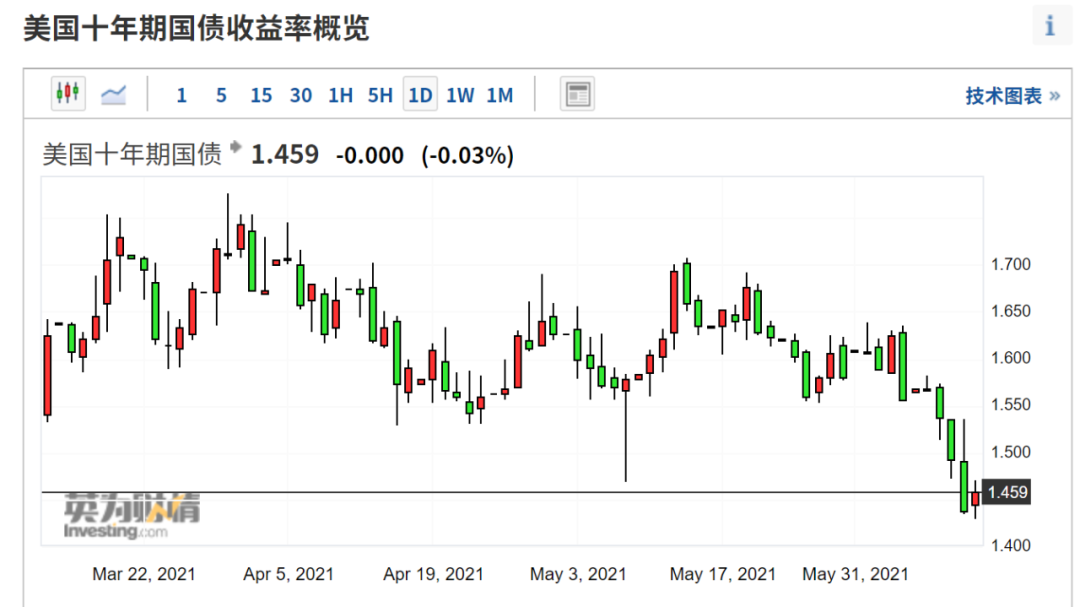The width and height of the screenshot is (1080, 607).
Task: Click the 美国十年期国债 instrument name
Action: (x=132, y=154)
